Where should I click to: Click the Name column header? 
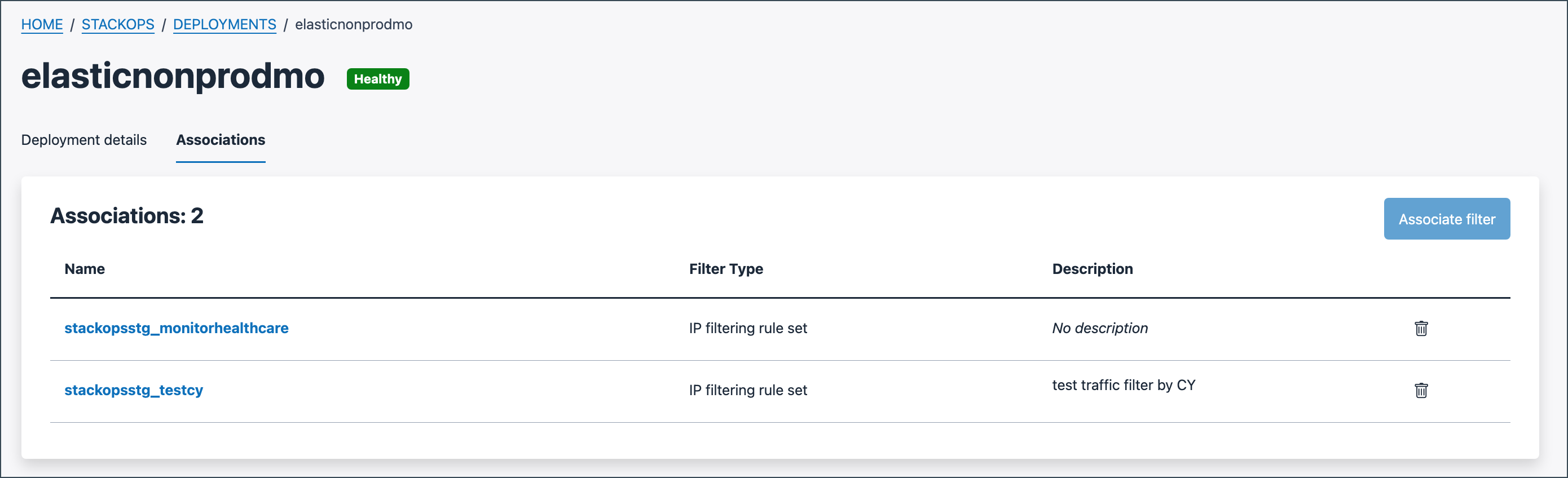[x=84, y=269]
